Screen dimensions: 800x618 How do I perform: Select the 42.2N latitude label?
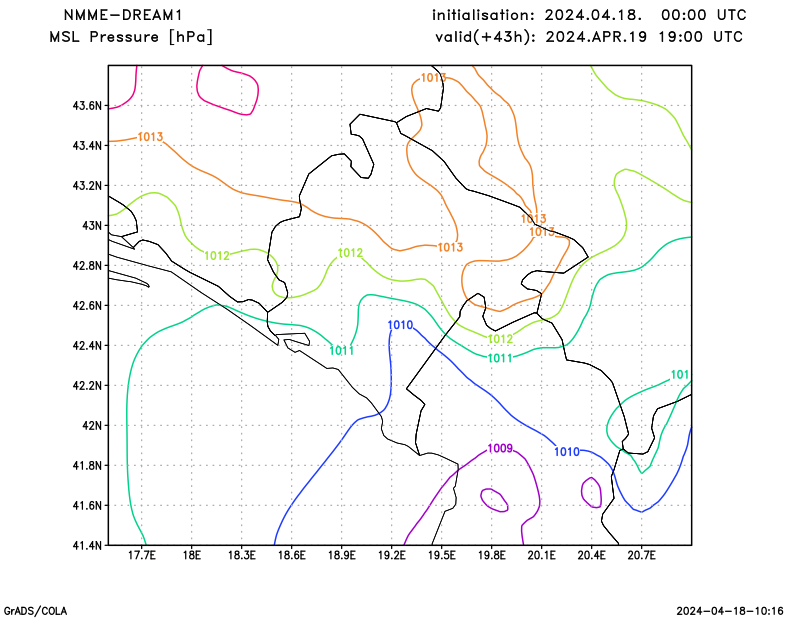(x=87, y=385)
